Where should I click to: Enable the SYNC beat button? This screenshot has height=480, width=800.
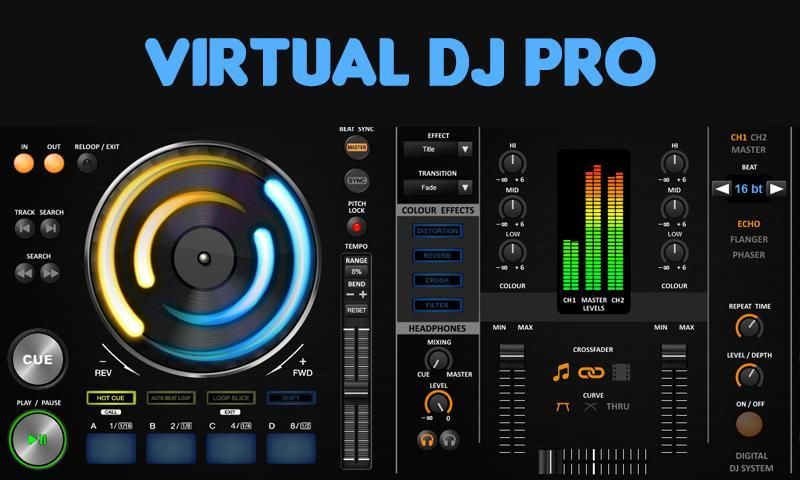coord(357,180)
